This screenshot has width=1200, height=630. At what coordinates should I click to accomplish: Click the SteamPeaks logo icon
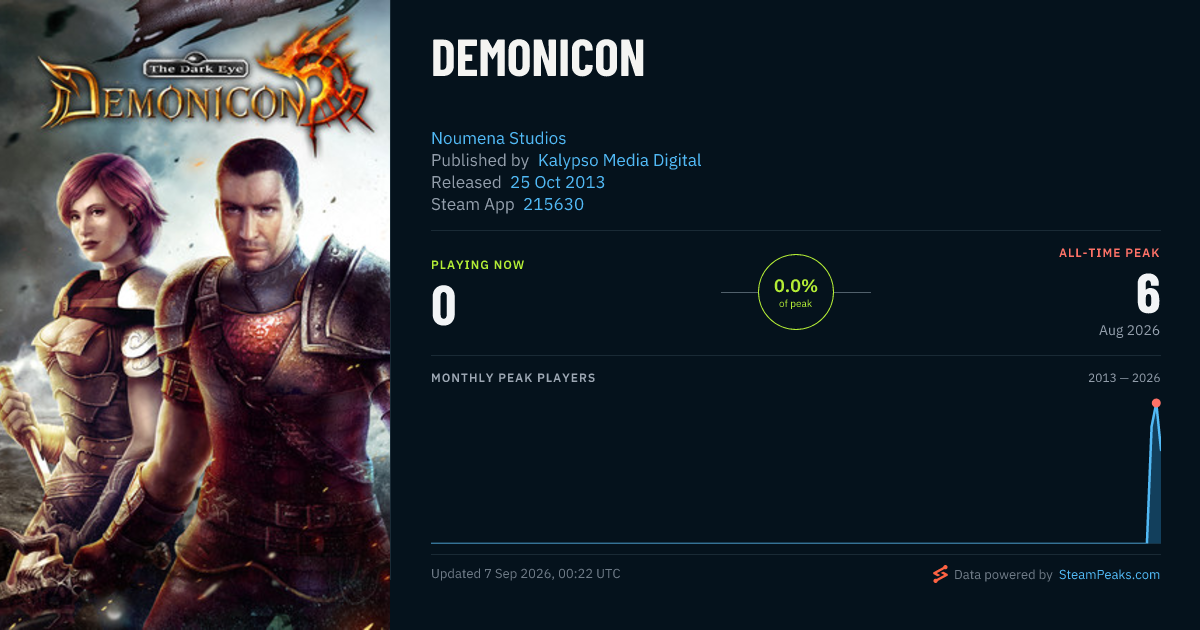tap(940, 574)
